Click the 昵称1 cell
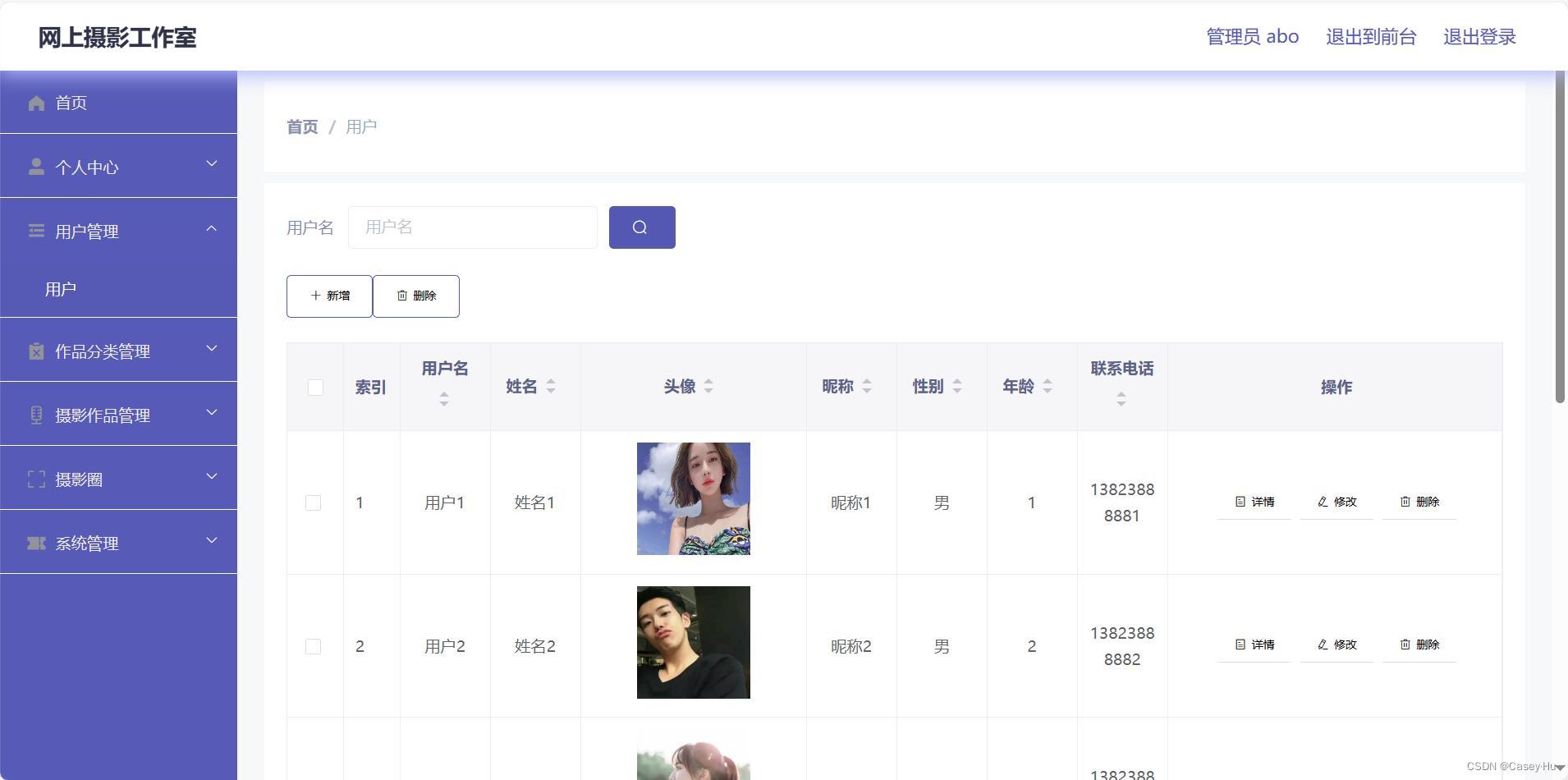The height and width of the screenshot is (780, 1568). pyautogui.click(x=850, y=502)
